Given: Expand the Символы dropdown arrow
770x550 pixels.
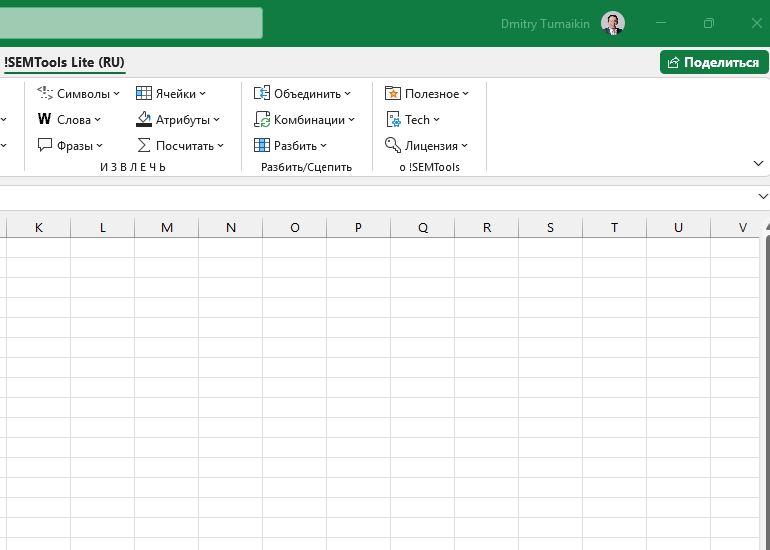Looking at the screenshot, I should (x=116, y=93).
